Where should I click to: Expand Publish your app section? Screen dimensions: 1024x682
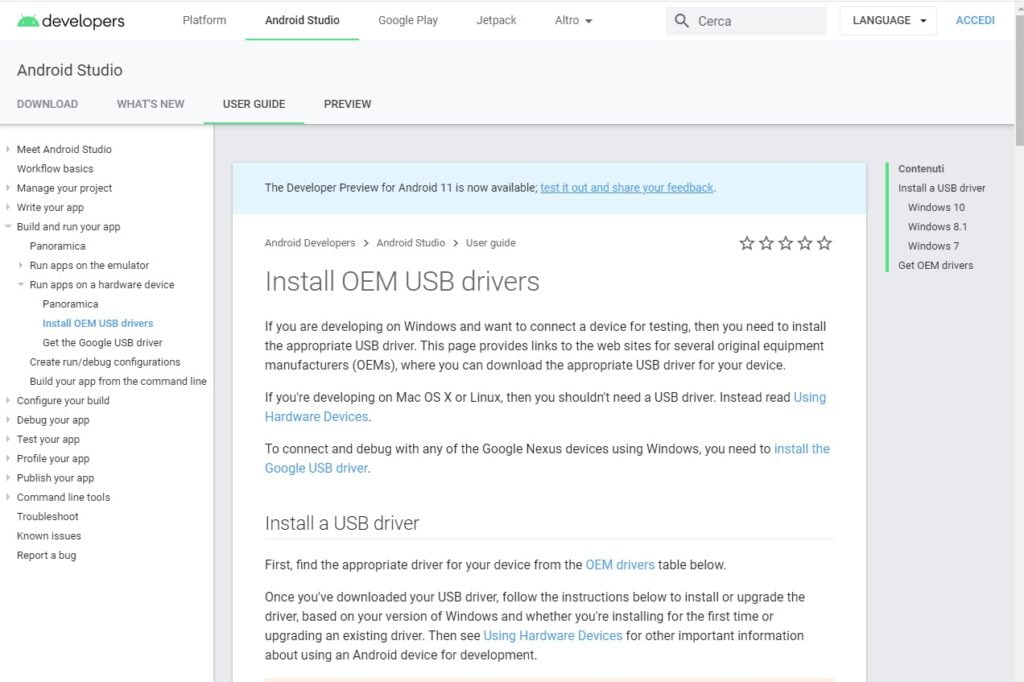click(x=8, y=478)
